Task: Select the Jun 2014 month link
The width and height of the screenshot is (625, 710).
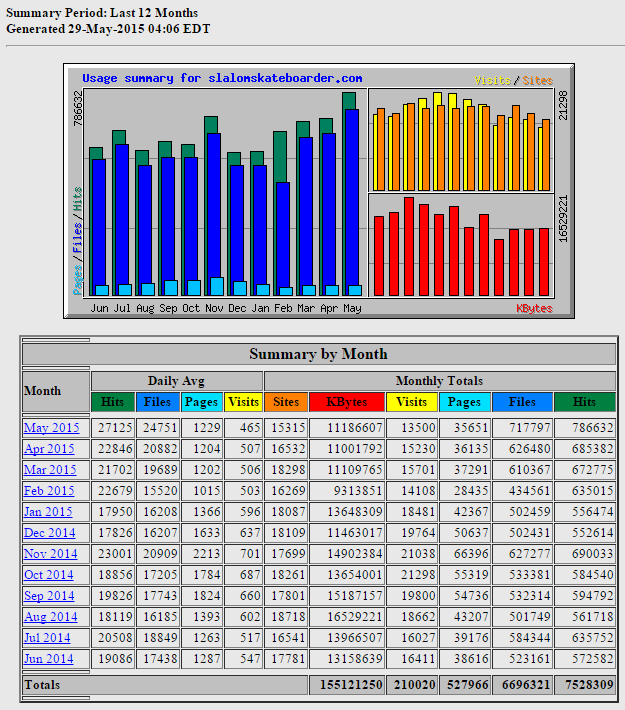Action: pyautogui.click(x=50, y=659)
